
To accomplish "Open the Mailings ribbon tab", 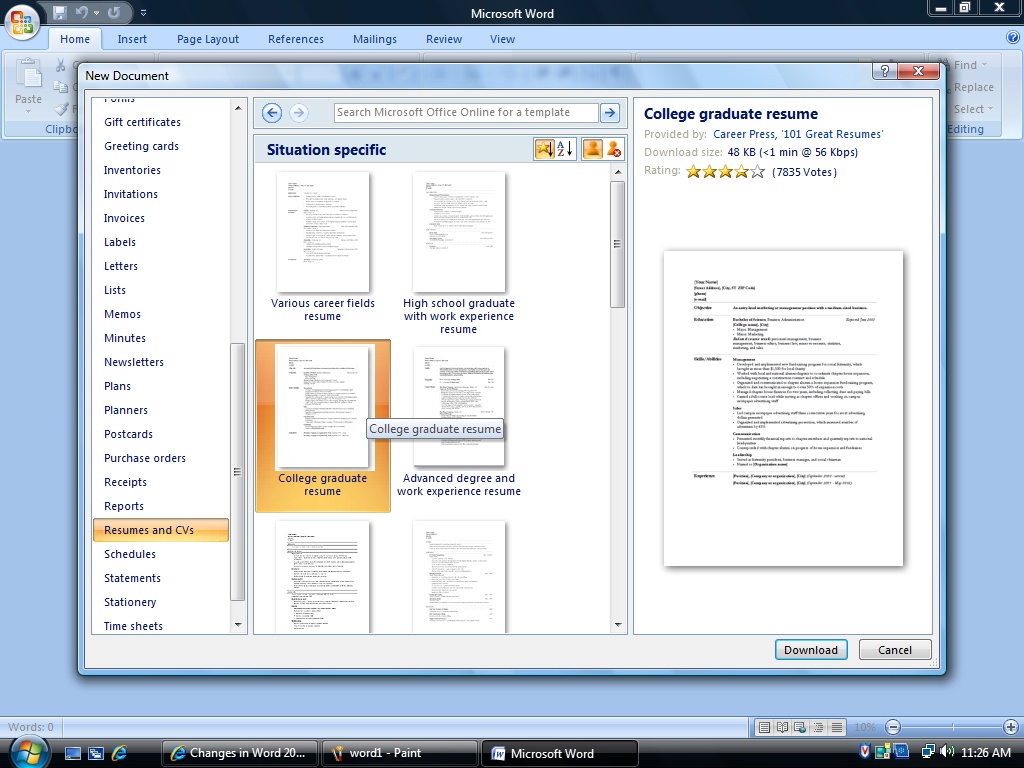I will coord(375,39).
